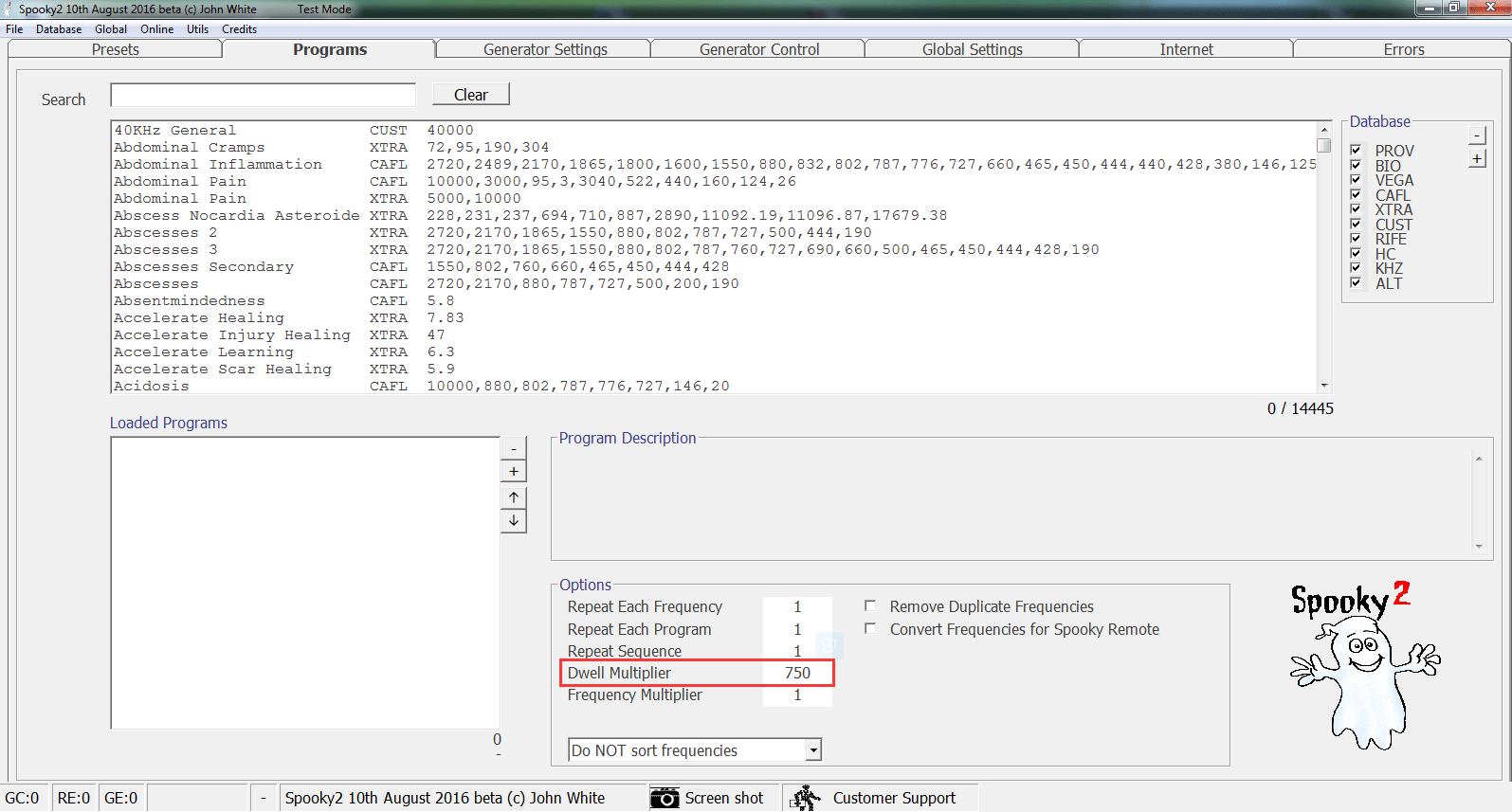
Task: Open the Do NOT sort frequencies dropdown
Action: pos(812,750)
